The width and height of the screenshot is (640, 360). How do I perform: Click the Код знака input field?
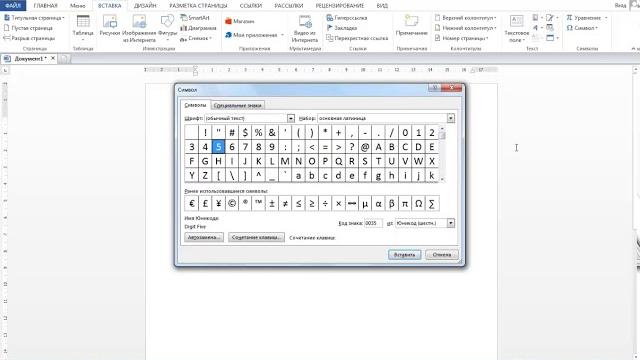pos(373,223)
